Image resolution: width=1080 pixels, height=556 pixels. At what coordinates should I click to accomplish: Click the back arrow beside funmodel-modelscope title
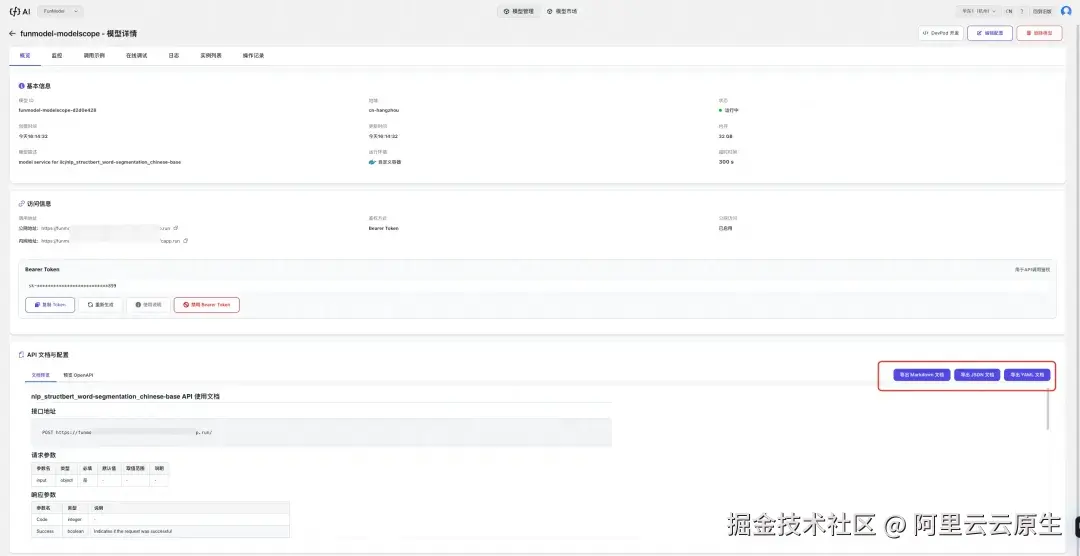point(12,33)
